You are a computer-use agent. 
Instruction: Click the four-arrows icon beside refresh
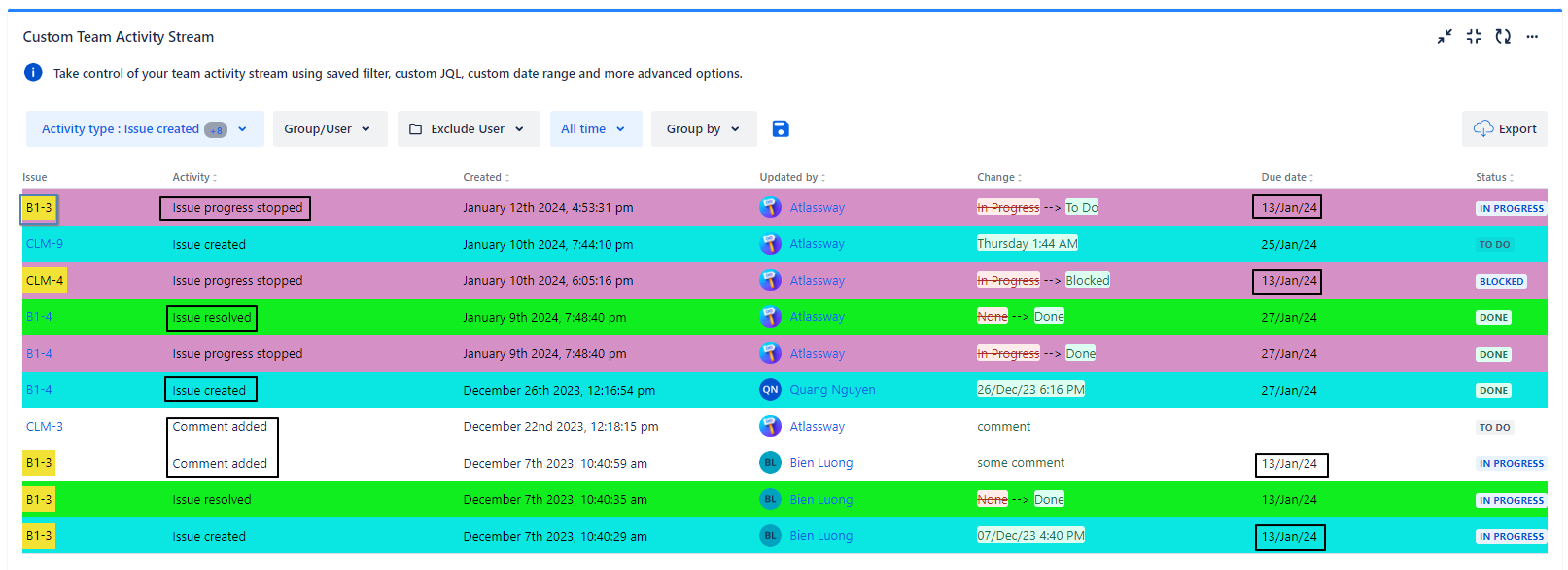coord(1474,37)
